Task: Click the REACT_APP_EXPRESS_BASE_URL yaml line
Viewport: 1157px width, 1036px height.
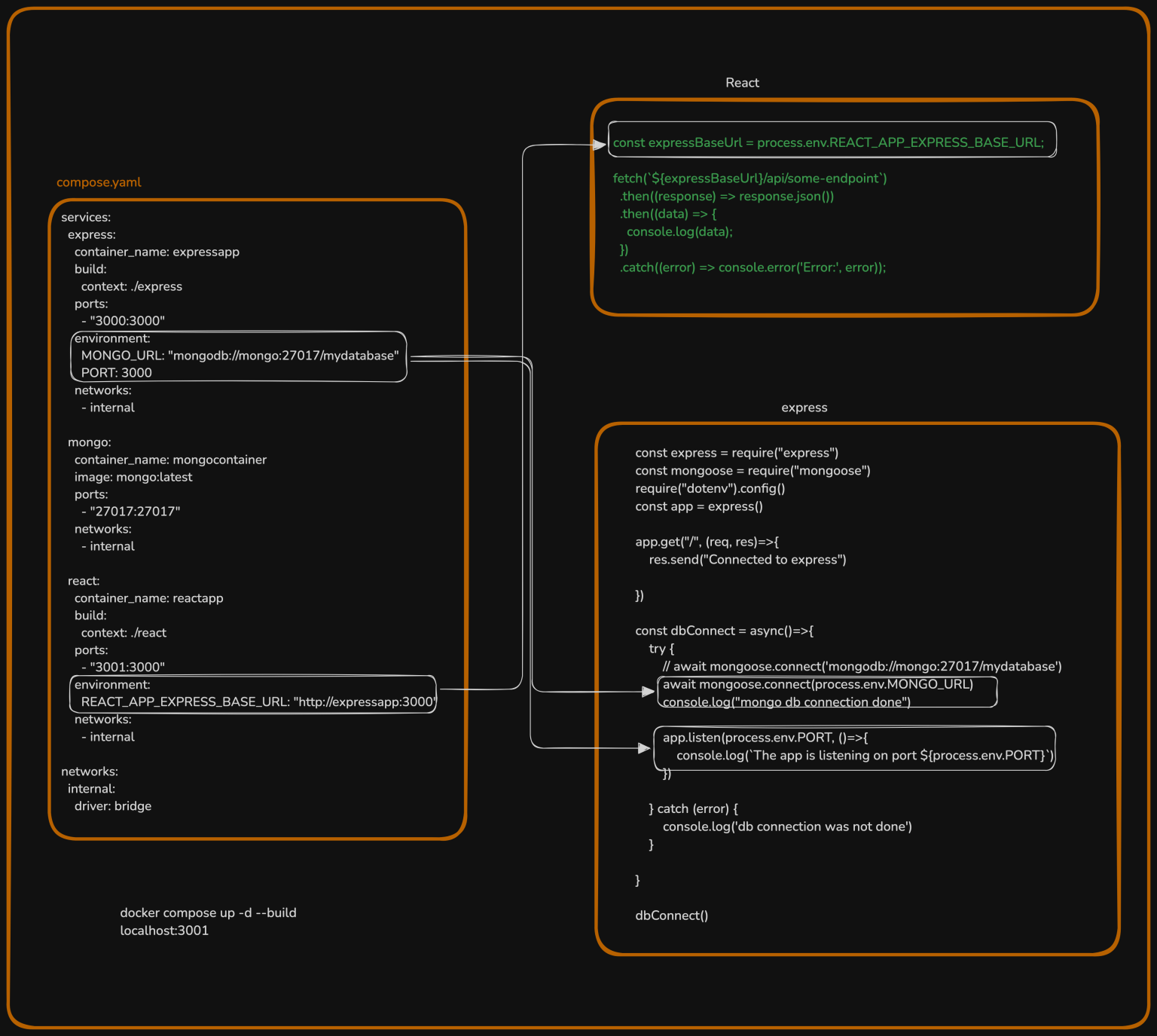Action: pos(259,701)
